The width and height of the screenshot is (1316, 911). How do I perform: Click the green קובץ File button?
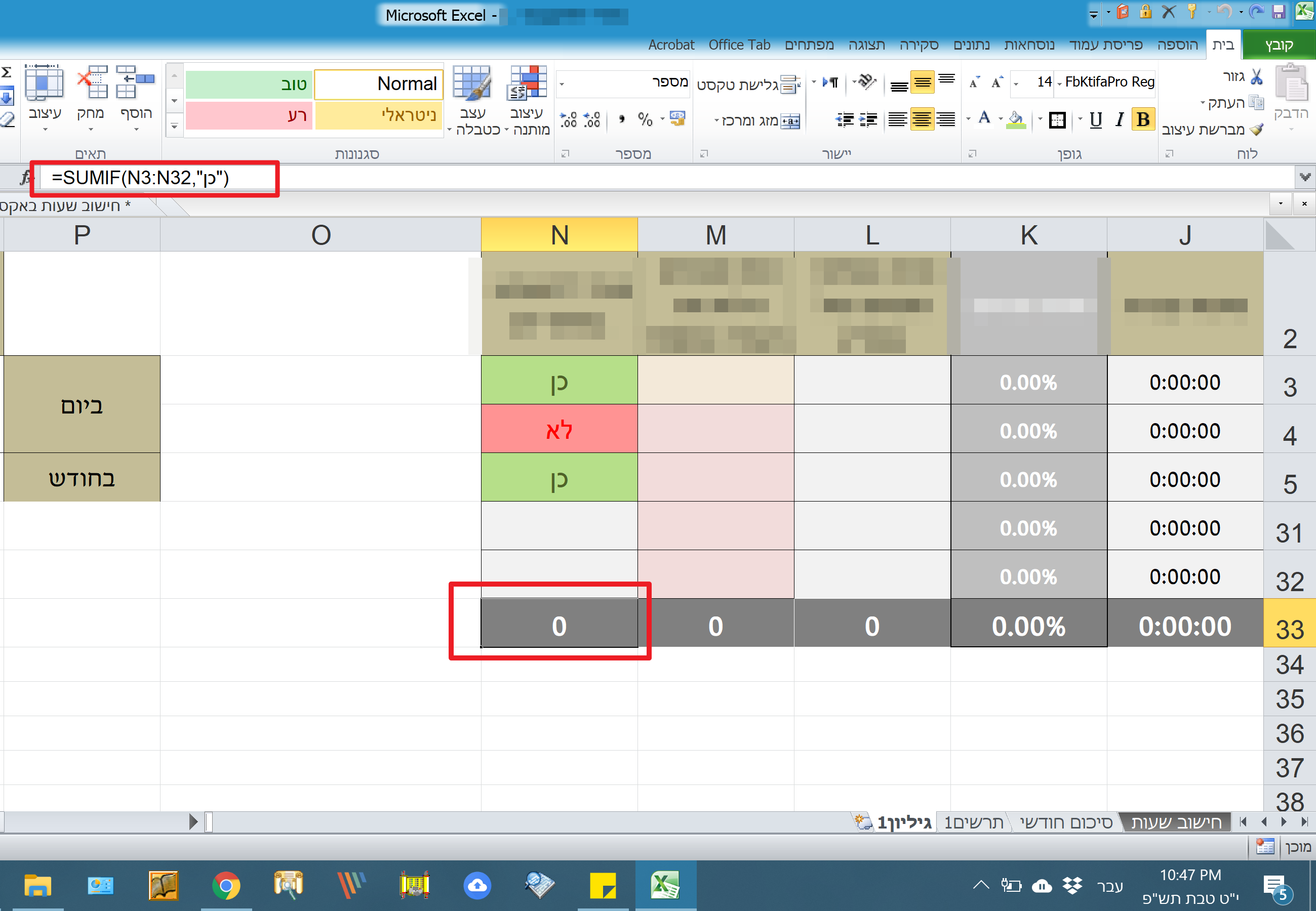[1279, 45]
